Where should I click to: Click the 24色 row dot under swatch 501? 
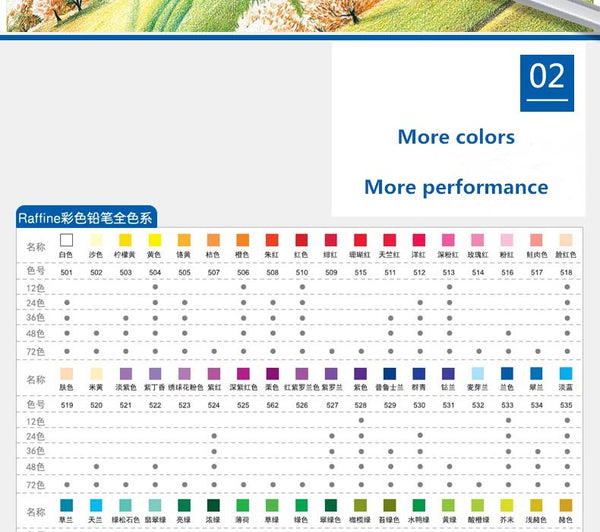pos(67,302)
